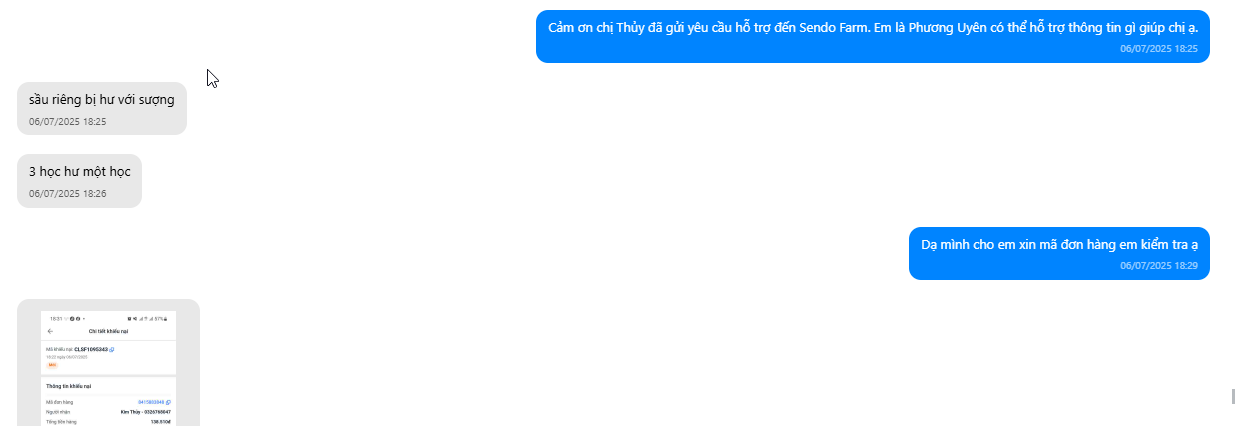Click the "Chi tiết khiếu nại" title in the screenshot
Screen dimensions: 1245x426
(108, 331)
